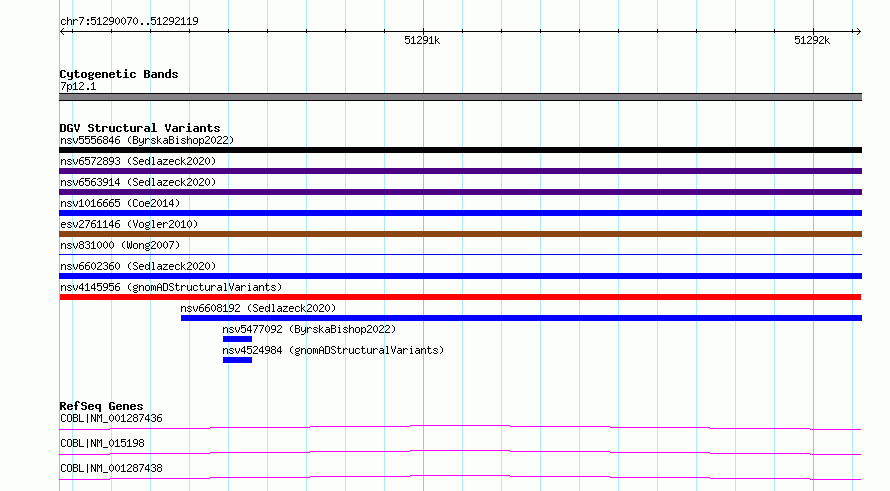Click the right arrow of the ruler

click(858, 32)
